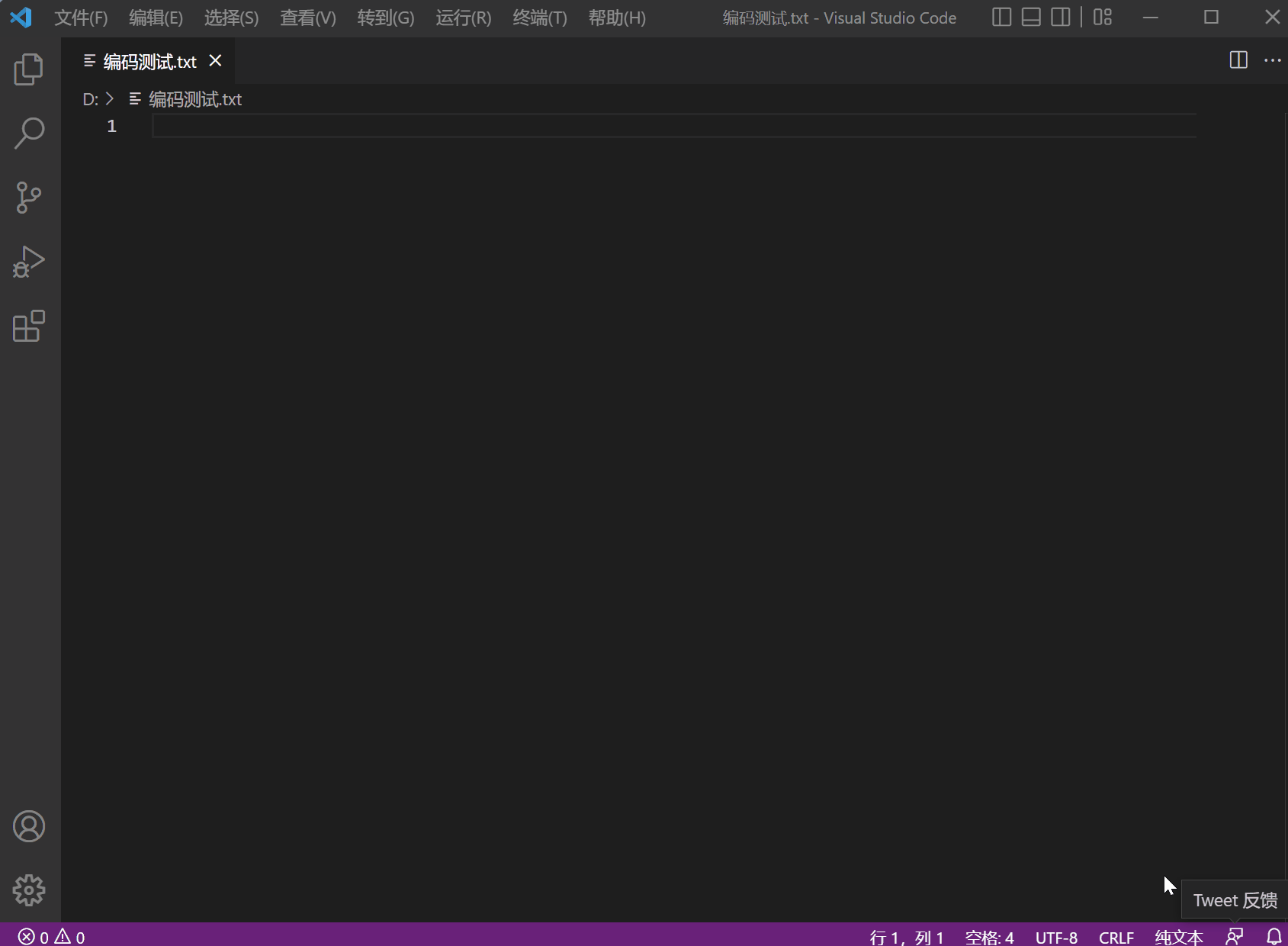This screenshot has width=1288, height=946.
Task: Close the 编码测试.txt tab
Action: pos(216,60)
